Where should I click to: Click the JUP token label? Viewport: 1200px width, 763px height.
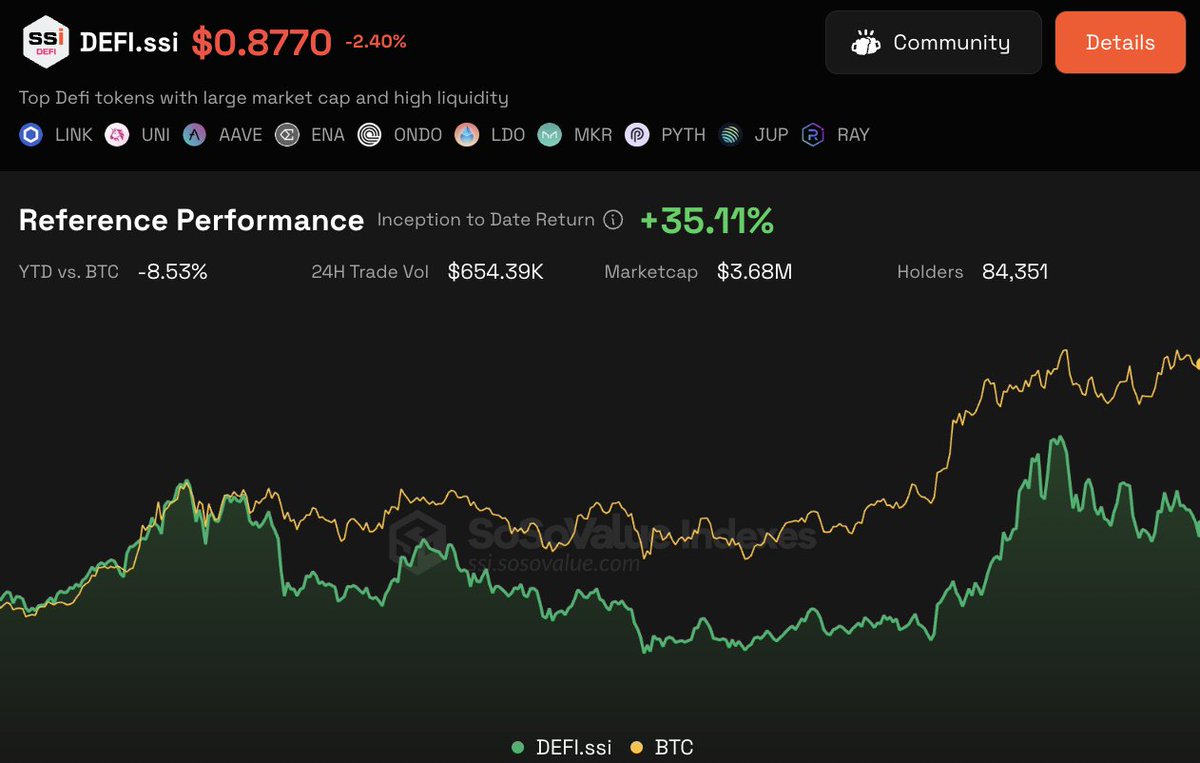tap(771, 135)
